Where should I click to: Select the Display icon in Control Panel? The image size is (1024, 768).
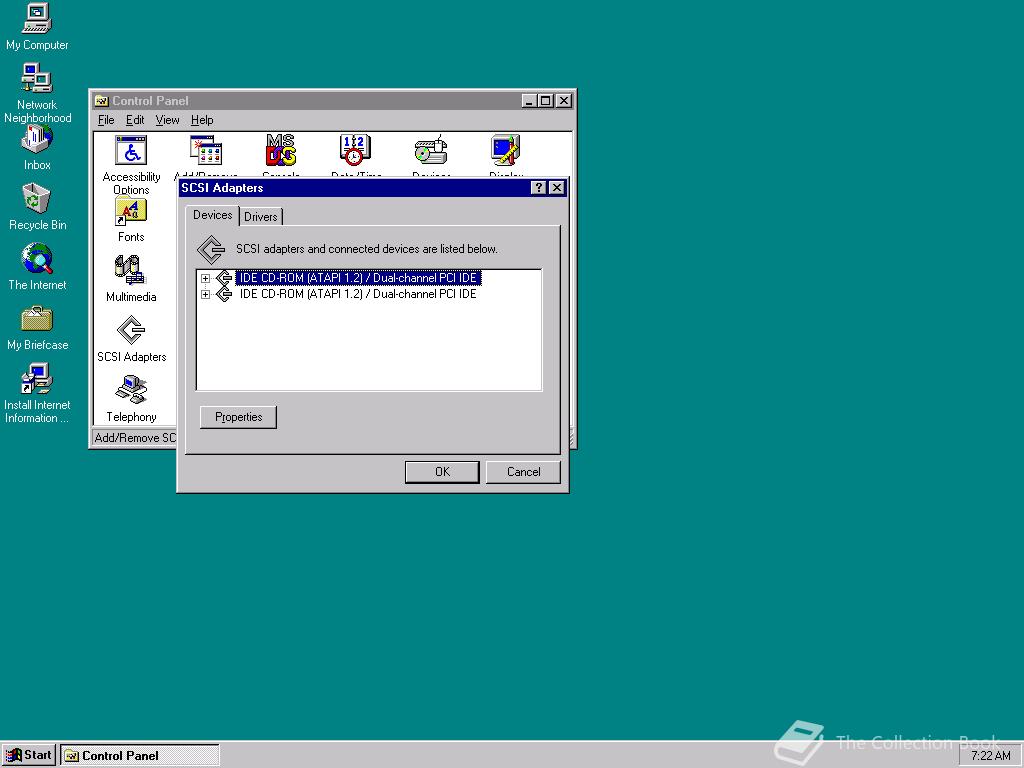[505, 151]
